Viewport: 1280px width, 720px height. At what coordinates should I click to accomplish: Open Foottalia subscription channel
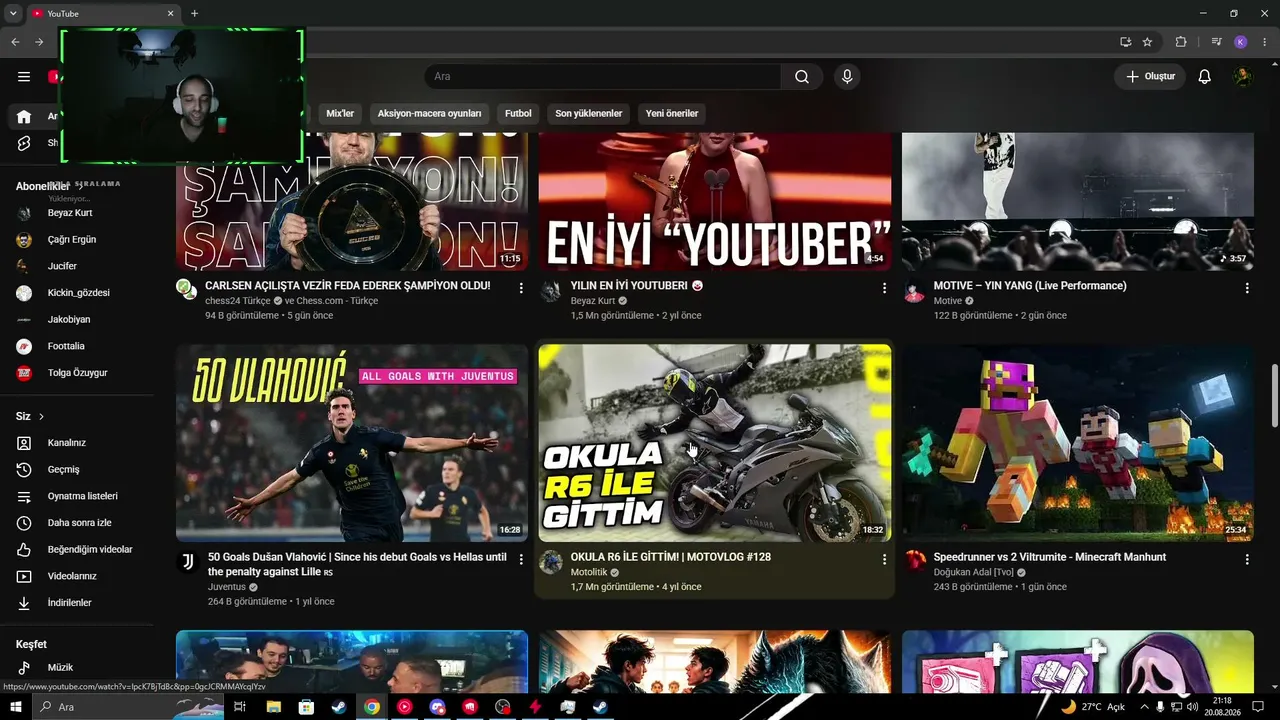point(78,346)
